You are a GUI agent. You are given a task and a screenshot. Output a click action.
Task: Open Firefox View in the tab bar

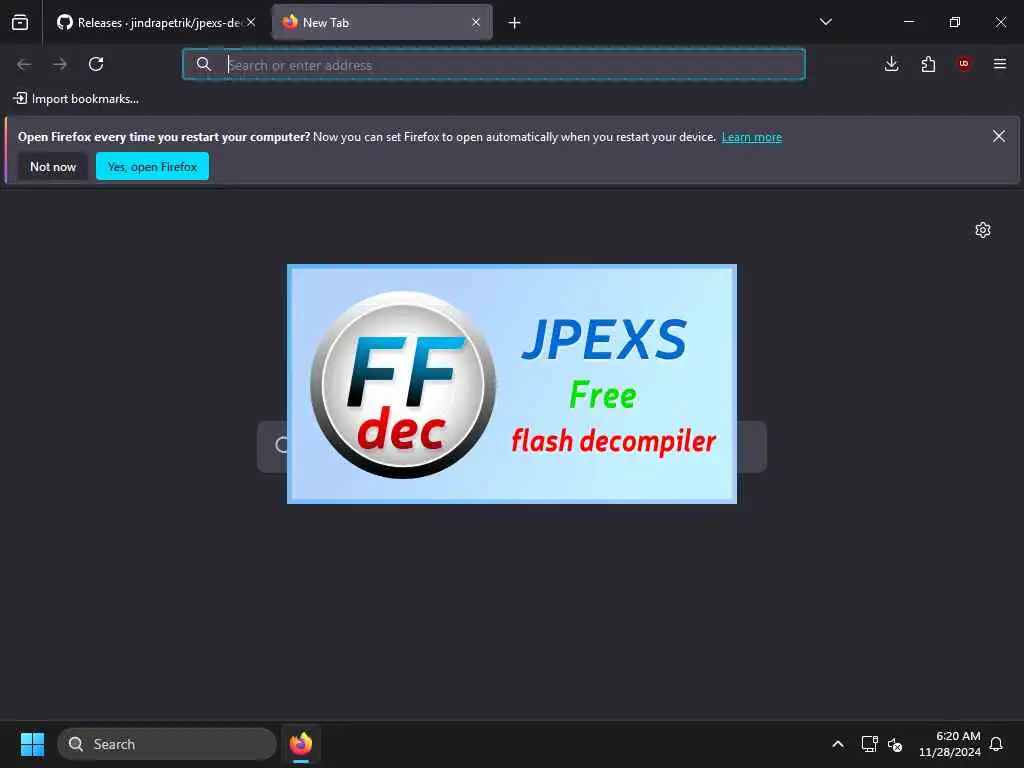[x=20, y=22]
